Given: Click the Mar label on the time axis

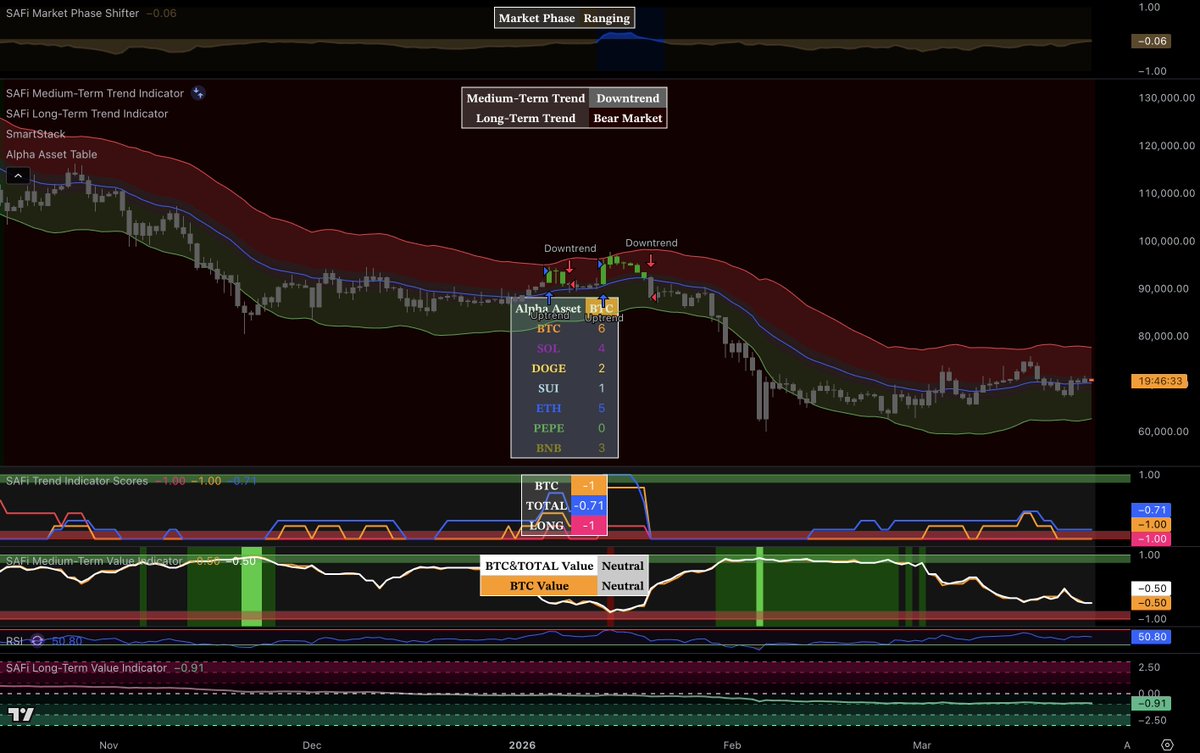Looking at the screenshot, I should pos(921,745).
